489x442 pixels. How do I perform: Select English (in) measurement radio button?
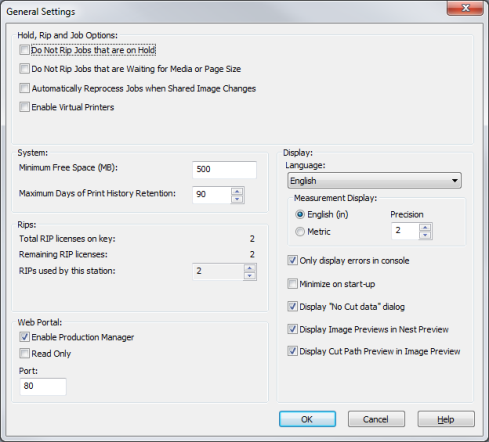(x=300, y=214)
